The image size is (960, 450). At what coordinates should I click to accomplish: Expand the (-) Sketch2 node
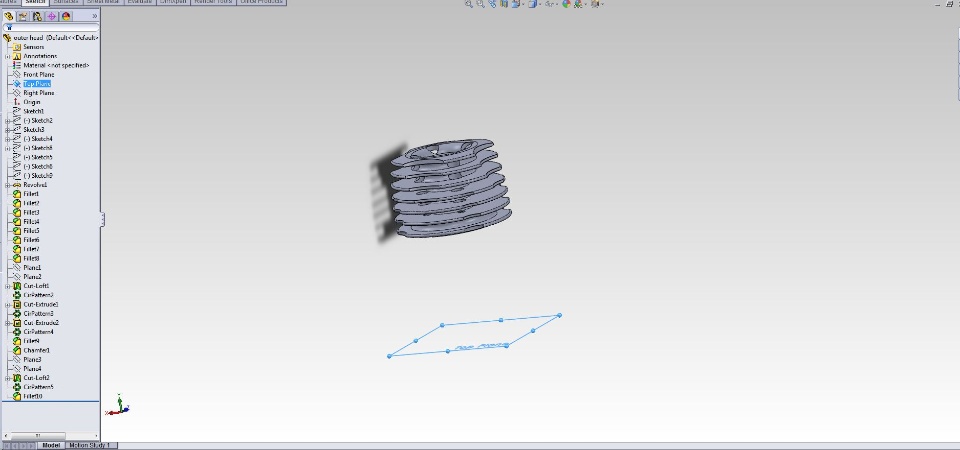7,121
